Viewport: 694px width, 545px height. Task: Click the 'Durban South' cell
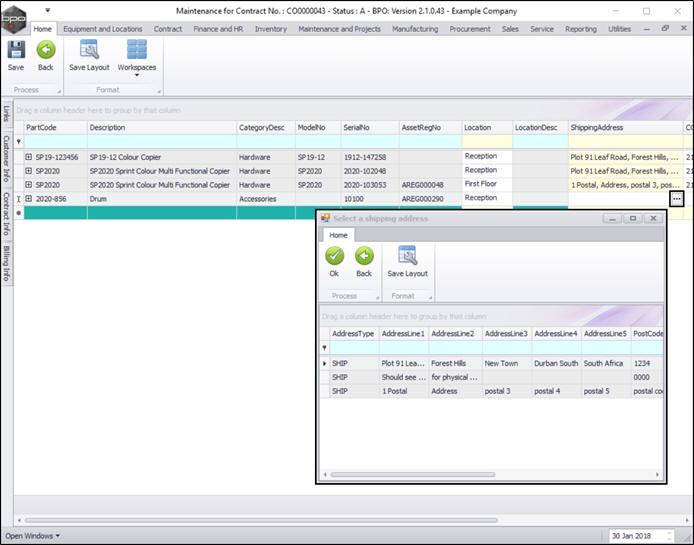point(556,363)
